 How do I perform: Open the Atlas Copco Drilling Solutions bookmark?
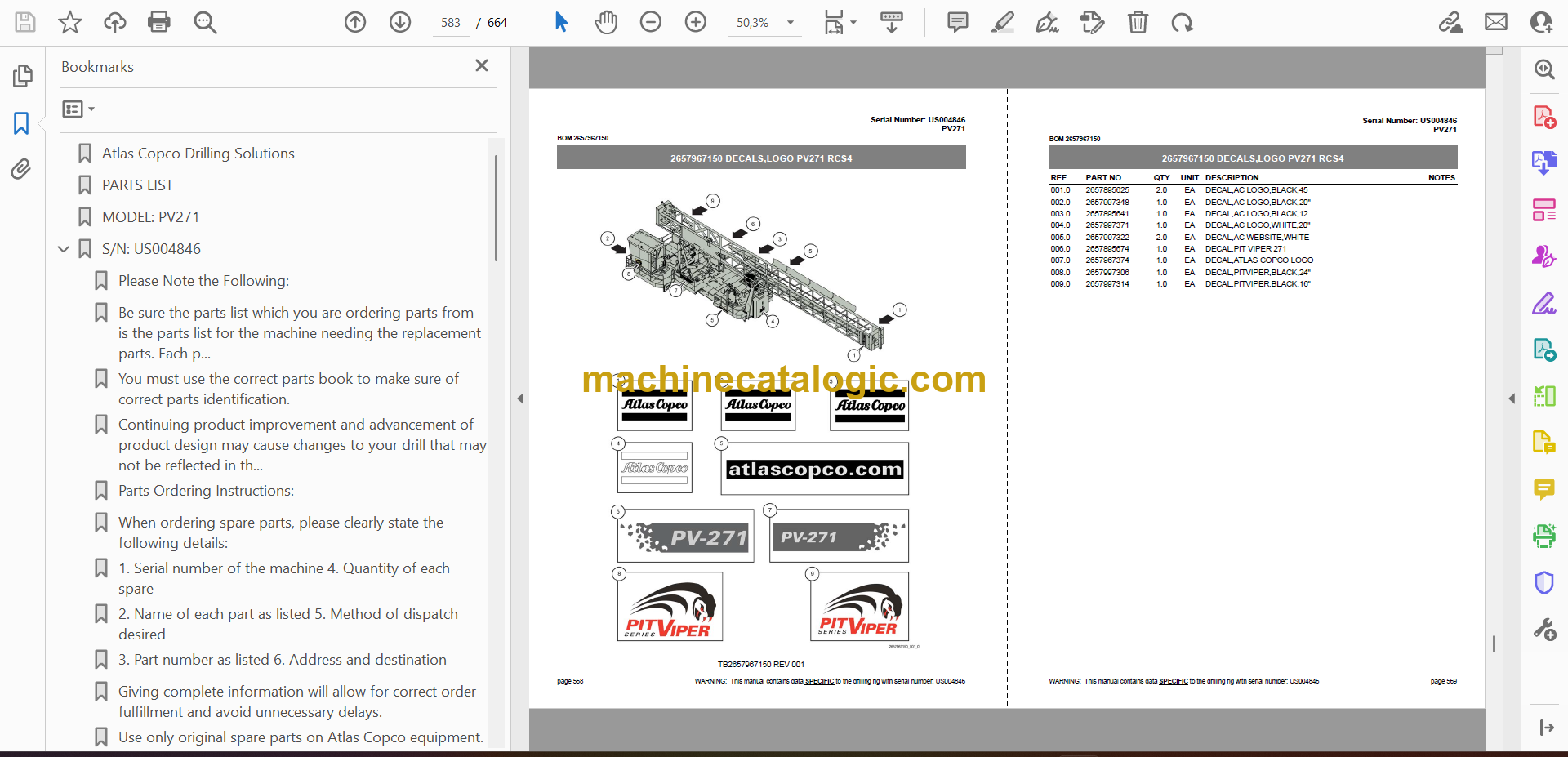click(198, 154)
